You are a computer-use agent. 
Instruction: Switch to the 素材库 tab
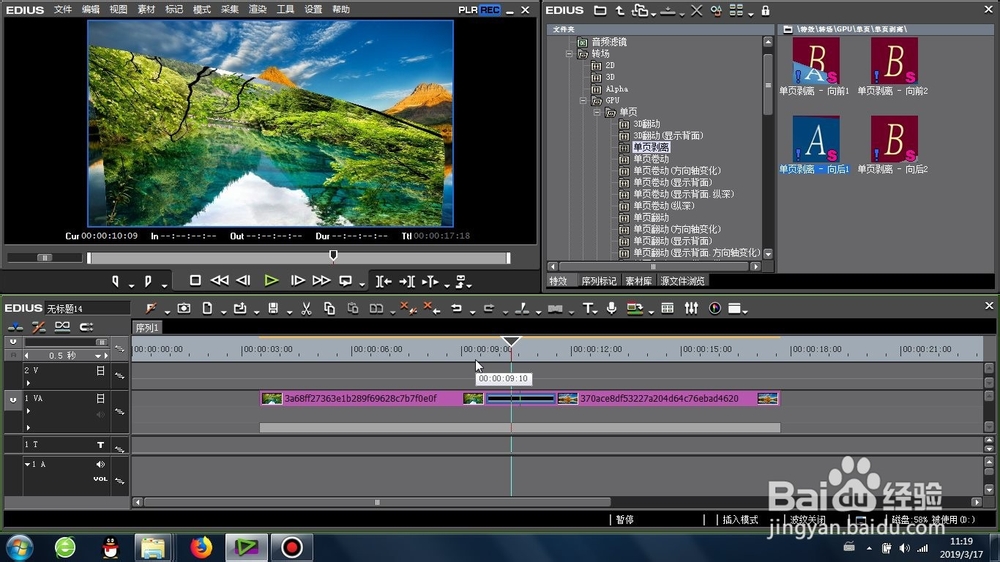[x=638, y=281]
